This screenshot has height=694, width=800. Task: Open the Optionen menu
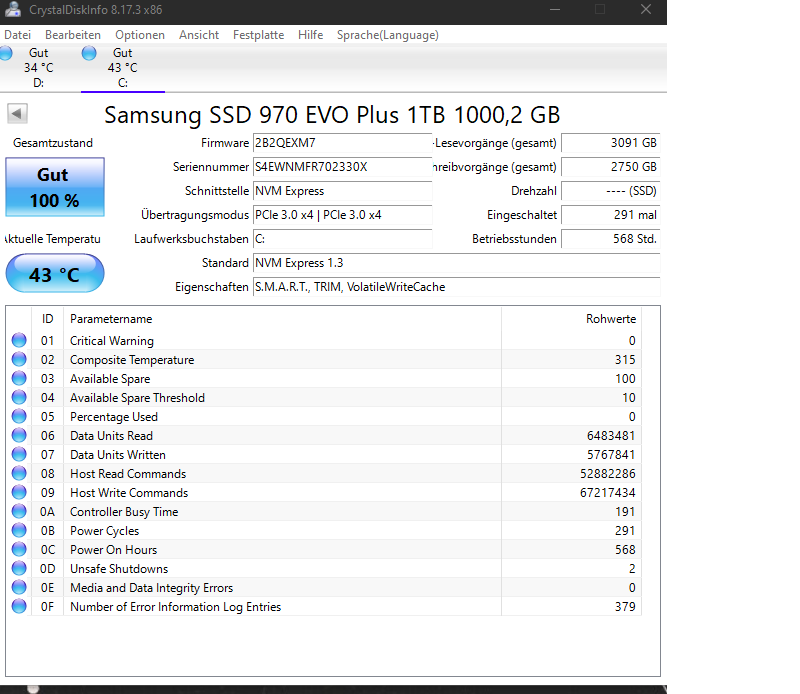tap(140, 34)
